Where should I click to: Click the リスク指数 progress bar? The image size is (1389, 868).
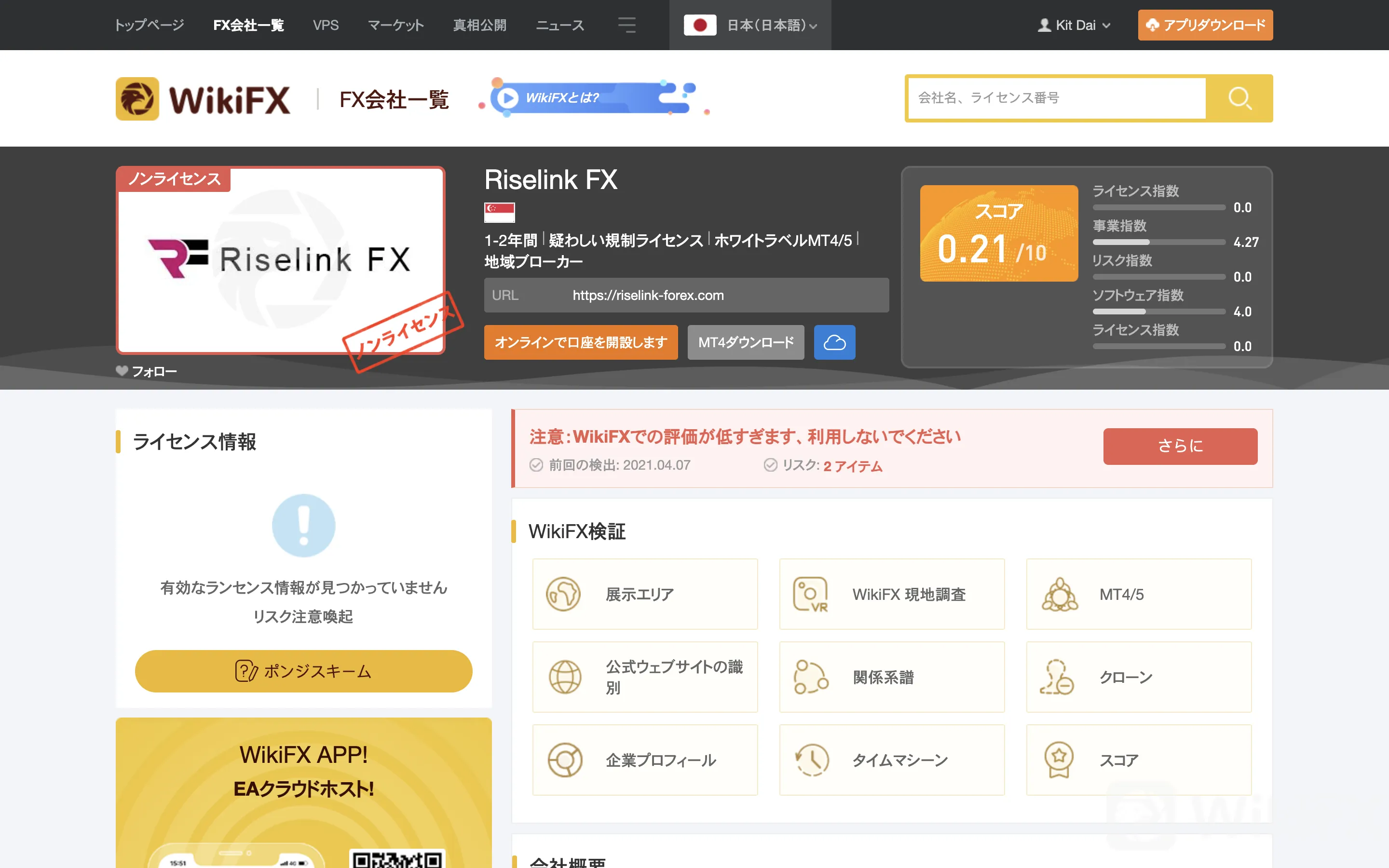pos(1159,277)
